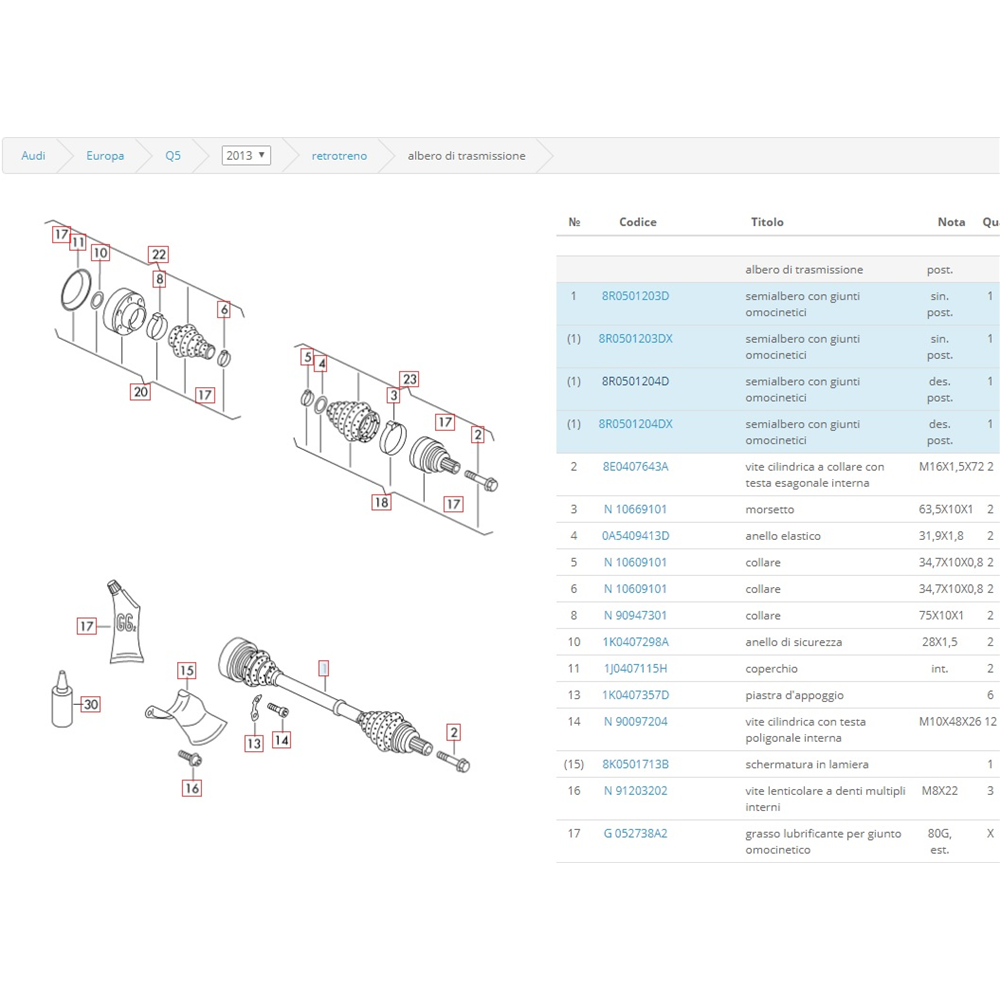This screenshot has width=1000, height=1000.
Task: Click callout 30 next to the small bottle
Action: (x=91, y=704)
